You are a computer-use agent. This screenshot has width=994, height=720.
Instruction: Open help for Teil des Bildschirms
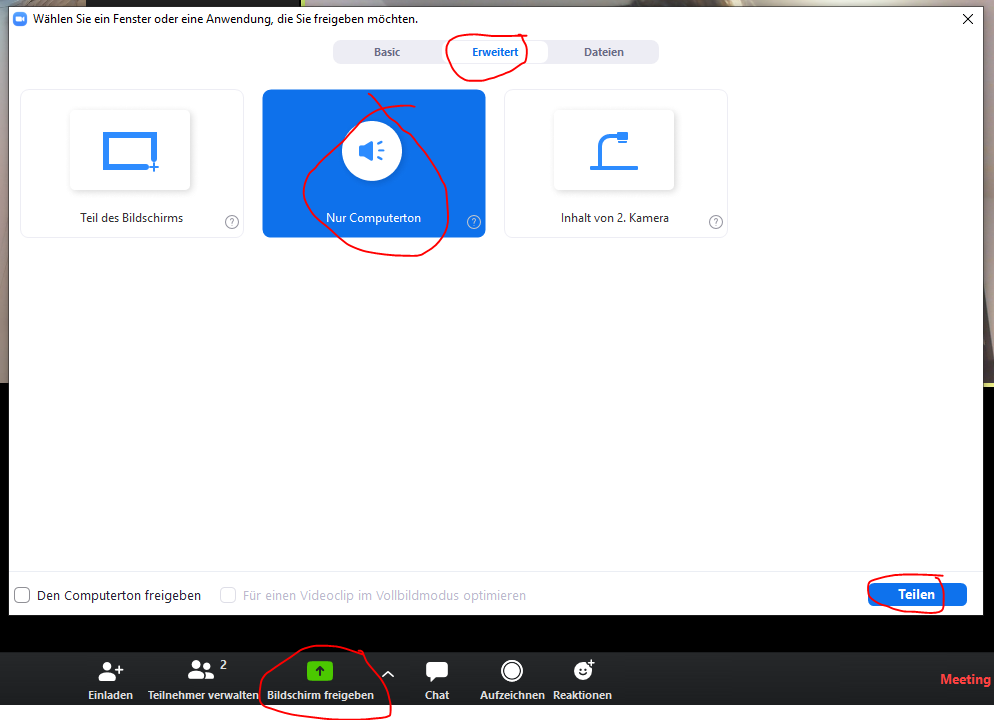pos(232,222)
